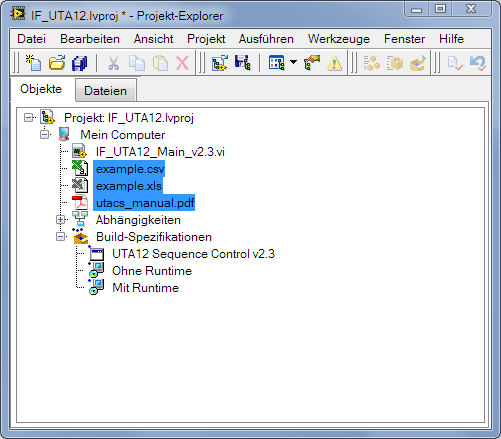Select IF_UTA12_Main_v2.3.vi in tree
The image size is (501, 439).
(160, 152)
